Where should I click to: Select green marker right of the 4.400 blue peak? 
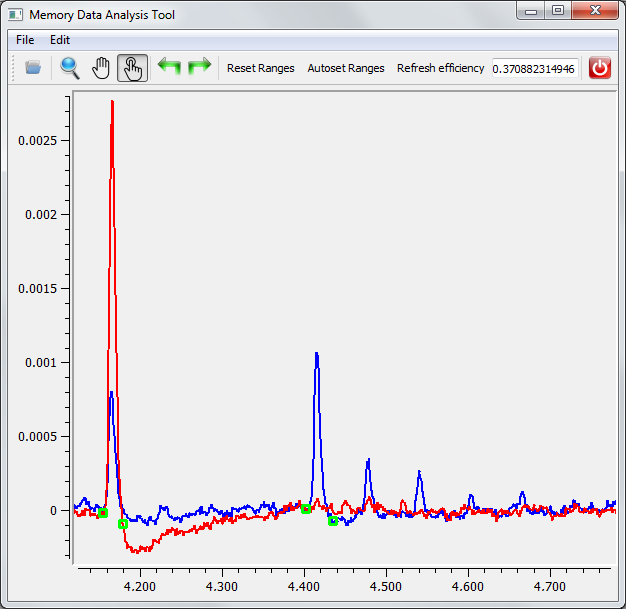tap(333, 521)
